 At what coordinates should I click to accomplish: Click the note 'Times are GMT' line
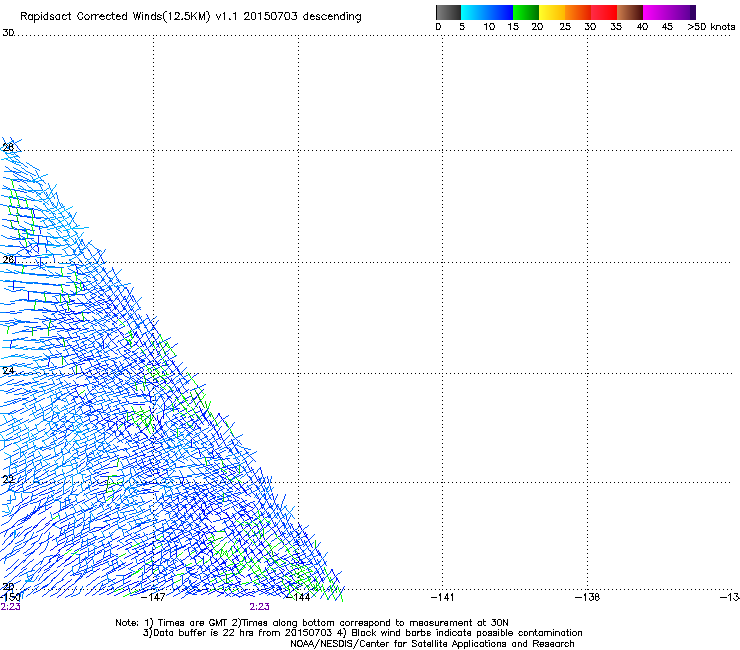[x=193, y=623]
